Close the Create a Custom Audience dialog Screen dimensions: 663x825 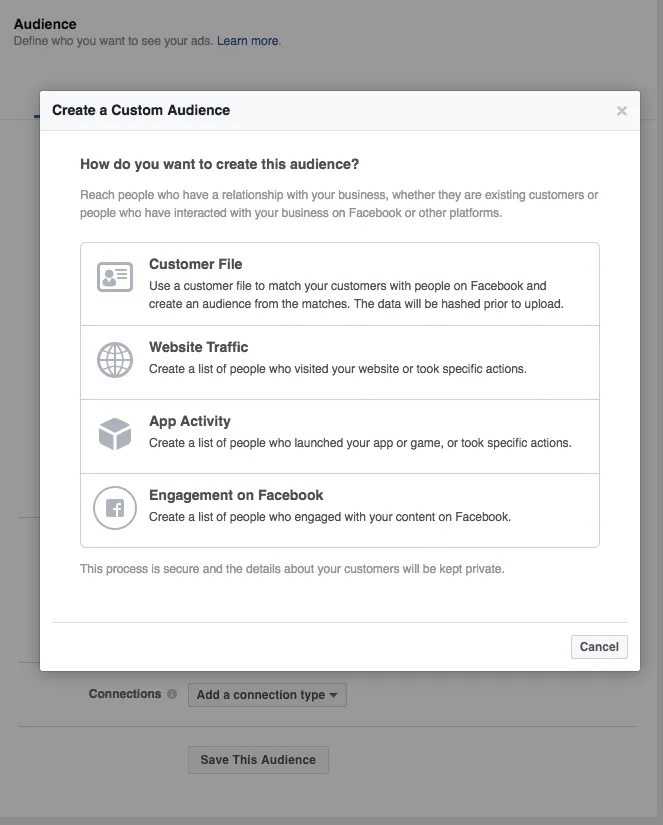pos(622,111)
